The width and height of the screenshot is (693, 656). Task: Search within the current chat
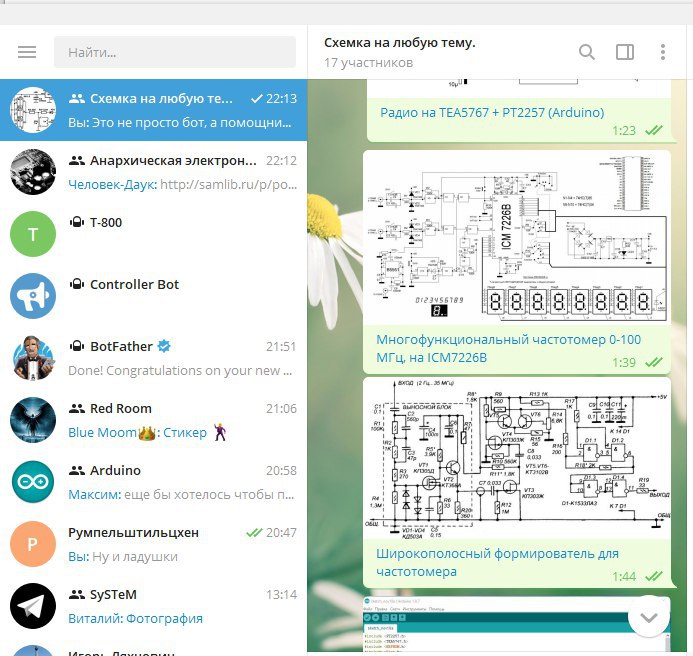[x=586, y=52]
